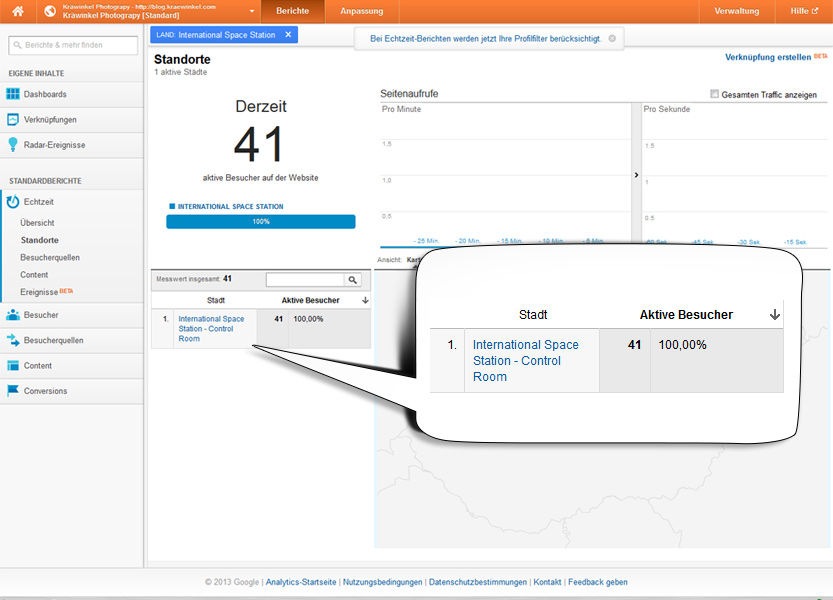The height and width of the screenshot is (600, 833).
Task: Enable the Gesamten Traffic anzeigen checkbox
Action: coord(715,94)
